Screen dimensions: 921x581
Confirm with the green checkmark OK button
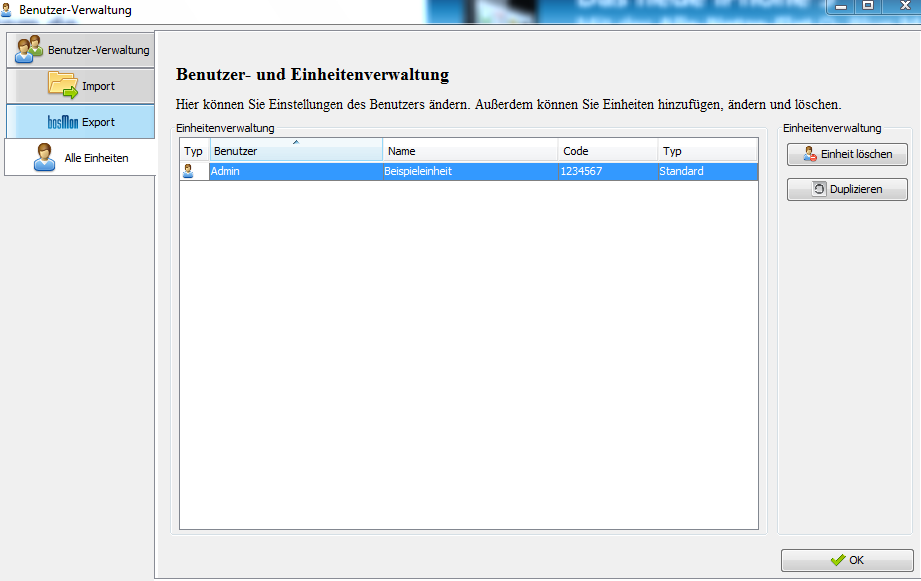846,560
